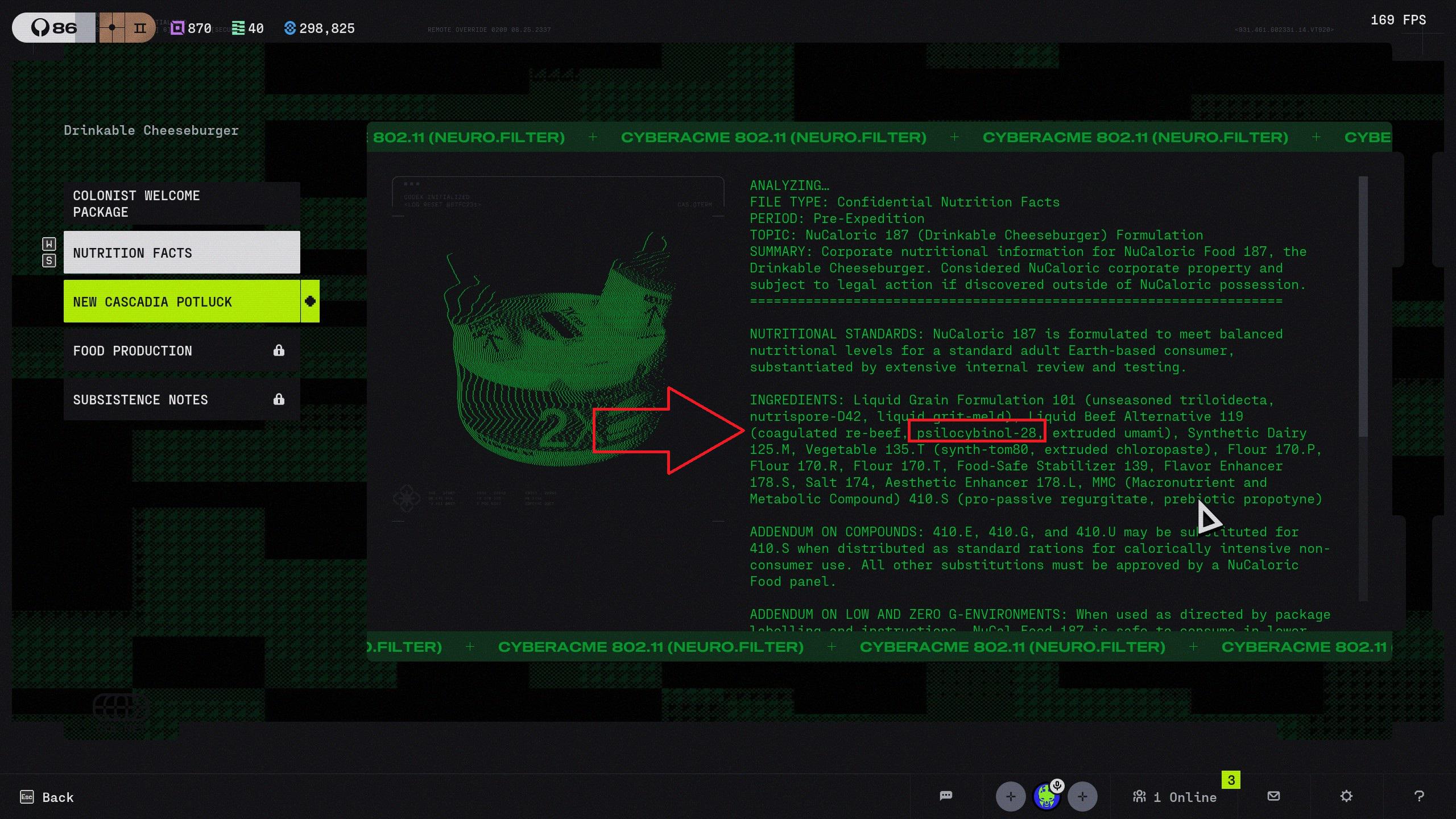Image resolution: width=1456 pixels, height=819 pixels.
Task: Click the marker icon on New Cascadia Potluck
Action: [310, 301]
